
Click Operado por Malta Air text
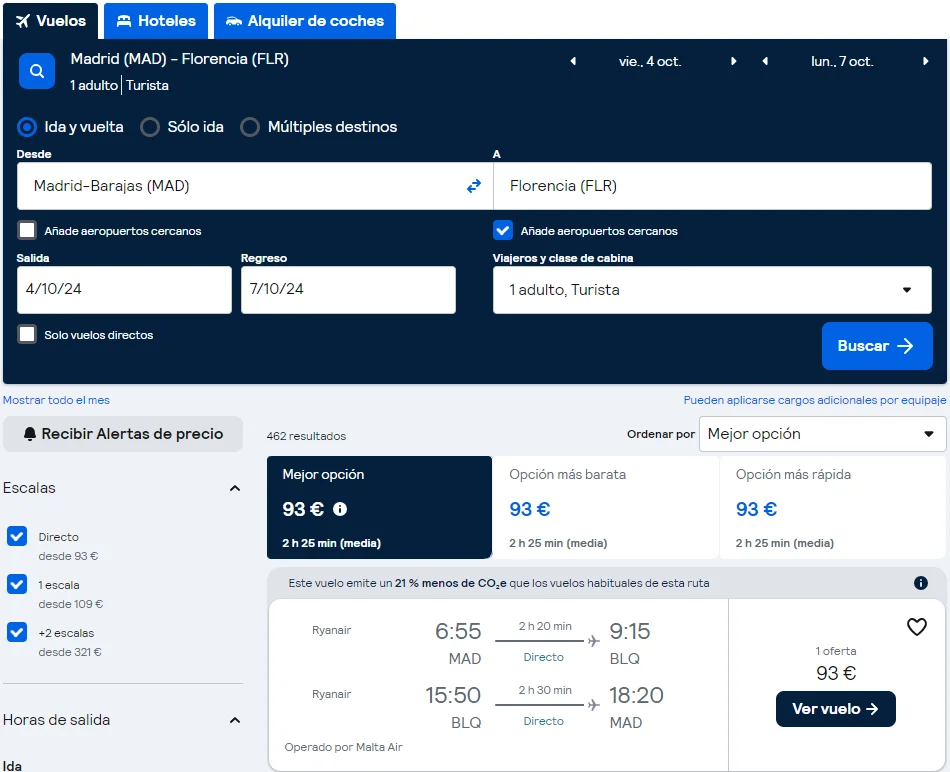[x=344, y=747]
